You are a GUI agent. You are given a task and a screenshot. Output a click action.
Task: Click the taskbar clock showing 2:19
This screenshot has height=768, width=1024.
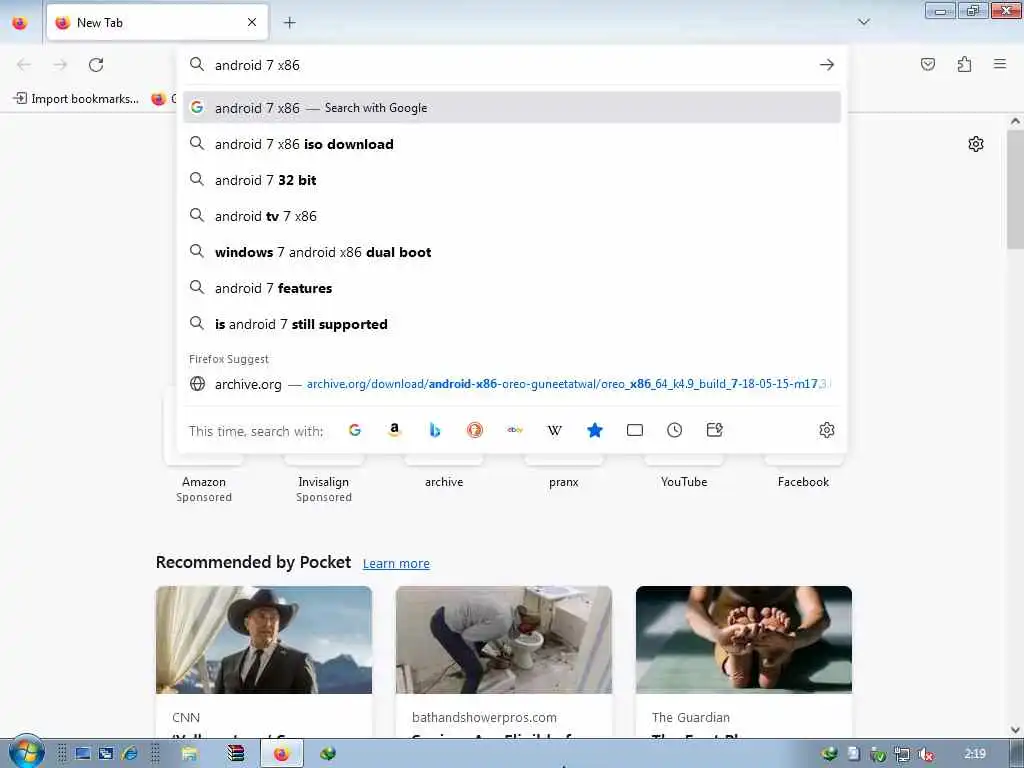pyautogui.click(x=975, y=754)
